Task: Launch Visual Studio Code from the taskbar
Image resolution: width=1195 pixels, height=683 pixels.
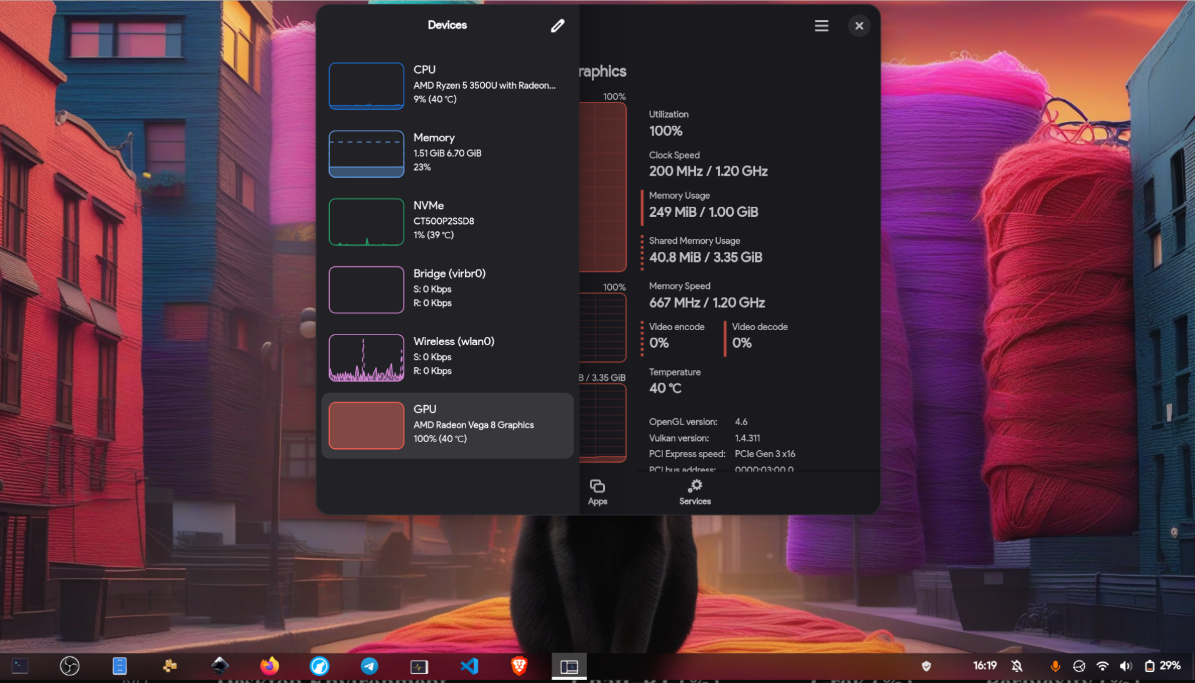Action: (x=469, y=666)
